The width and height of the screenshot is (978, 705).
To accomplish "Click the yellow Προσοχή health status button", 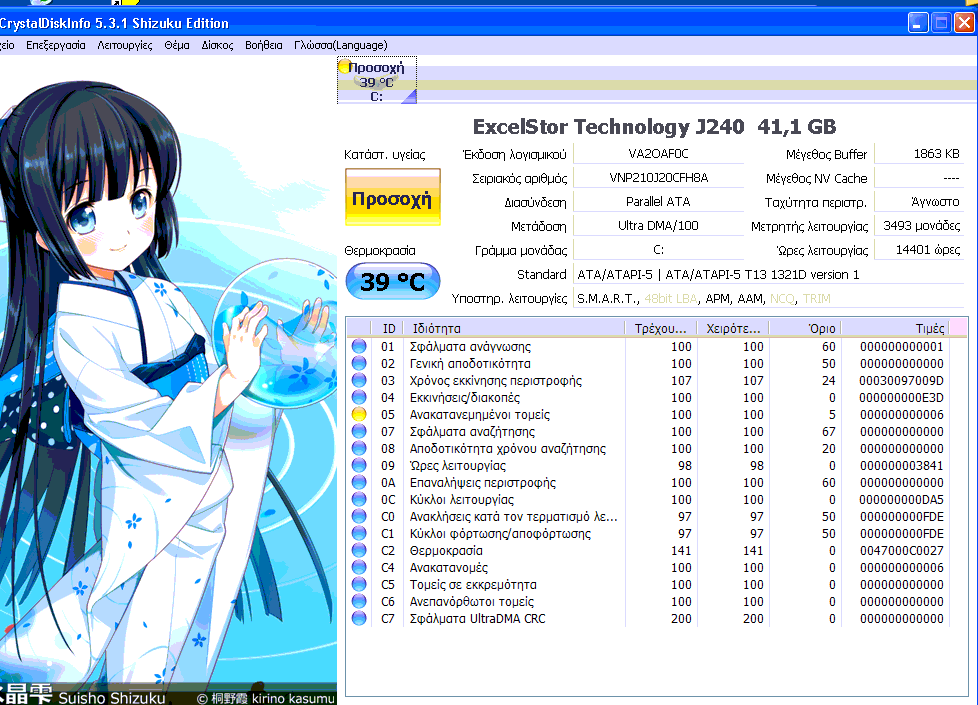I will point(392,198).
